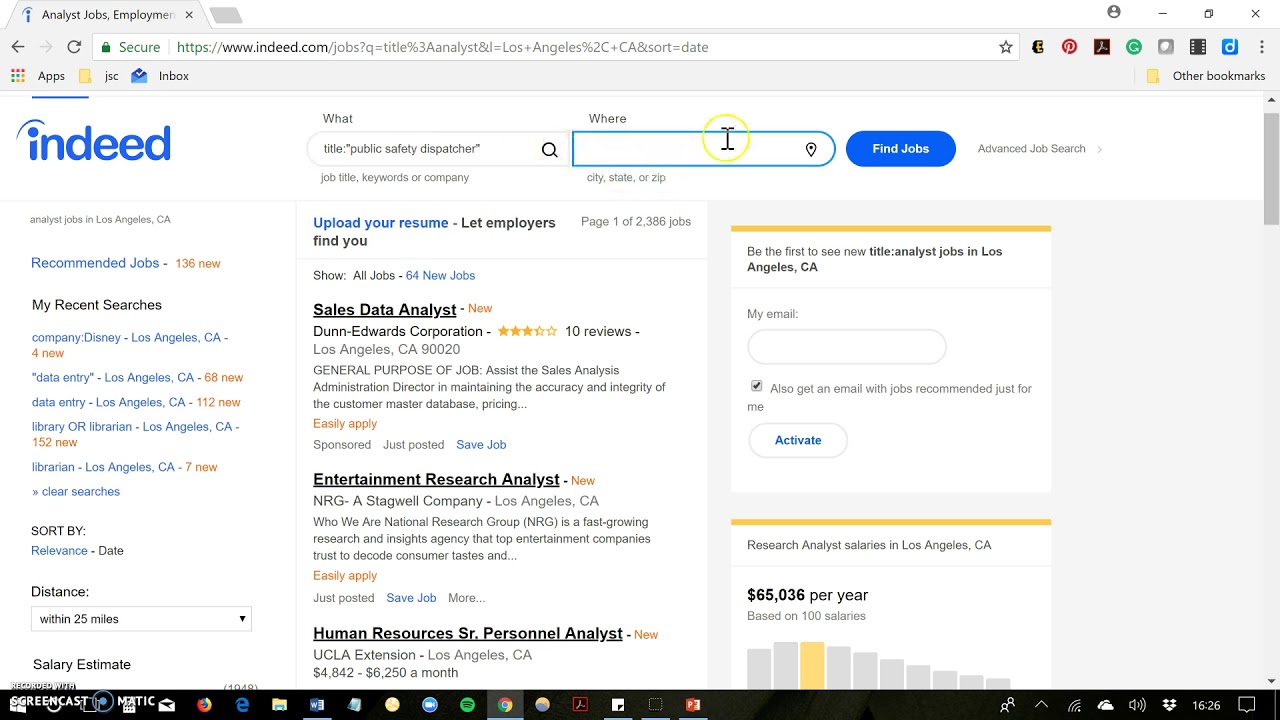Go to Indeed home via logo
Screen dimensions: 1280x720
coord(94,141)
